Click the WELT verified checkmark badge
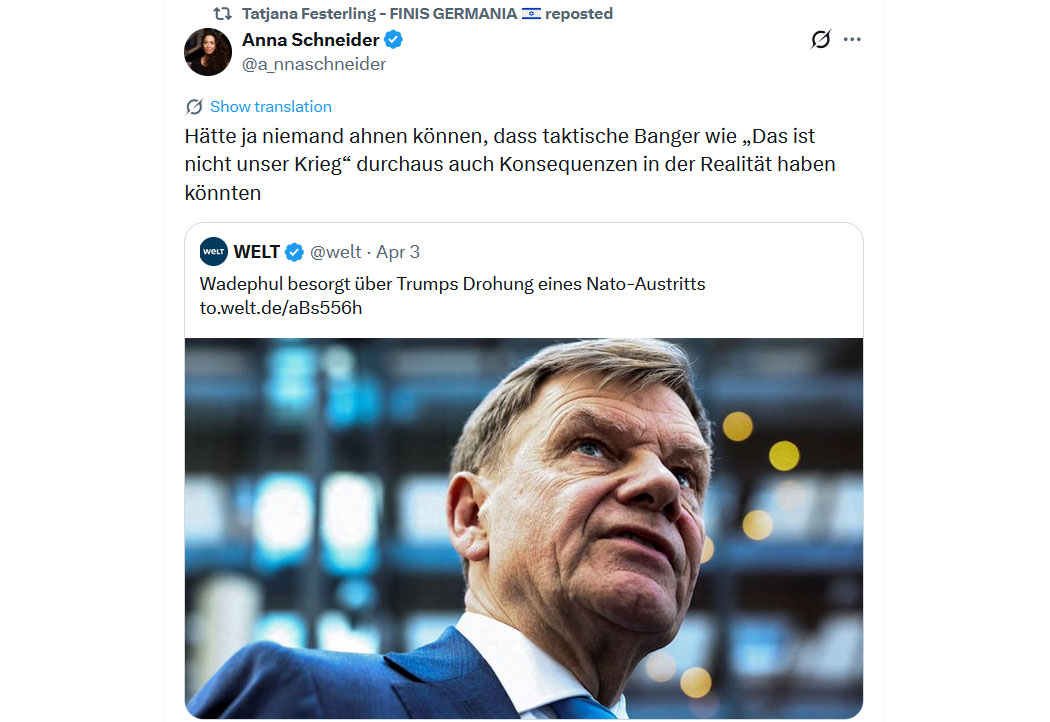Viewport: 1050px width, 722px height. coord(294,251)
